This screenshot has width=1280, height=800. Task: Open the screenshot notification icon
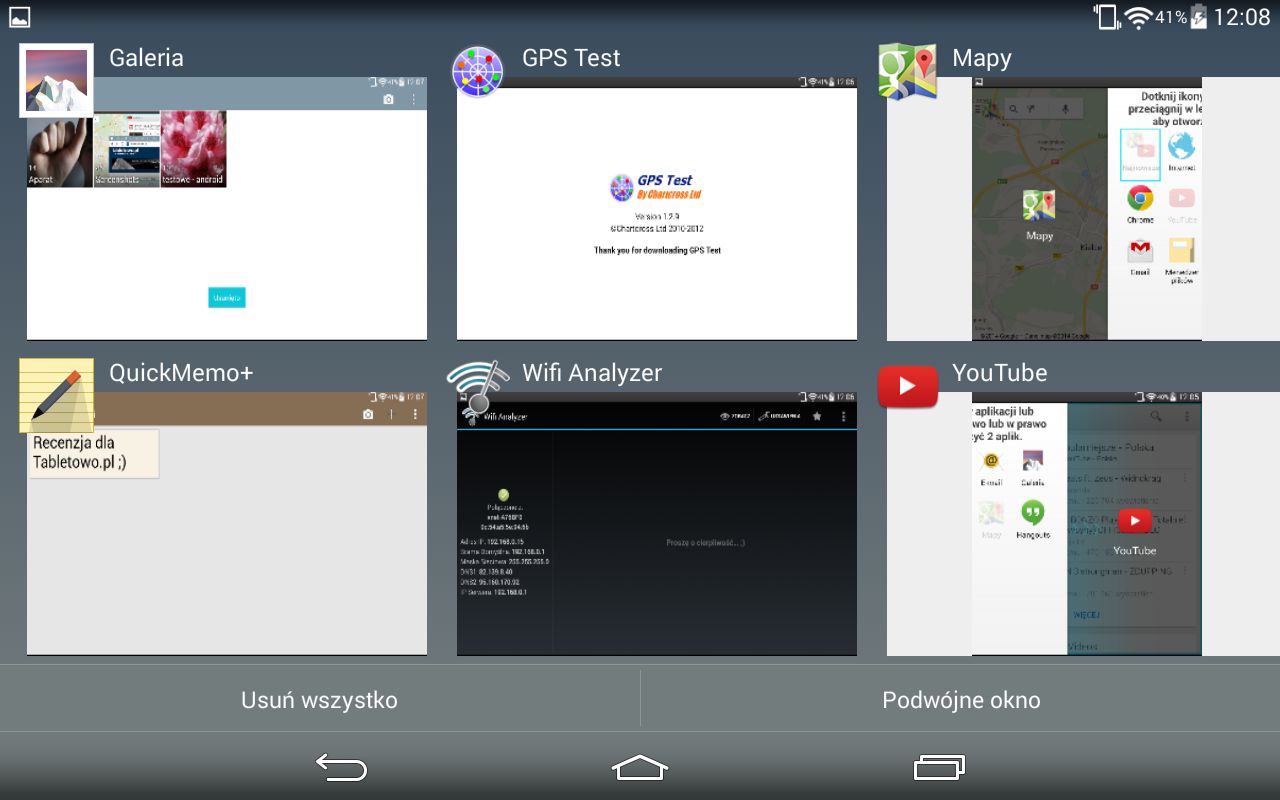pyautogui.click(x=19, y=17)
